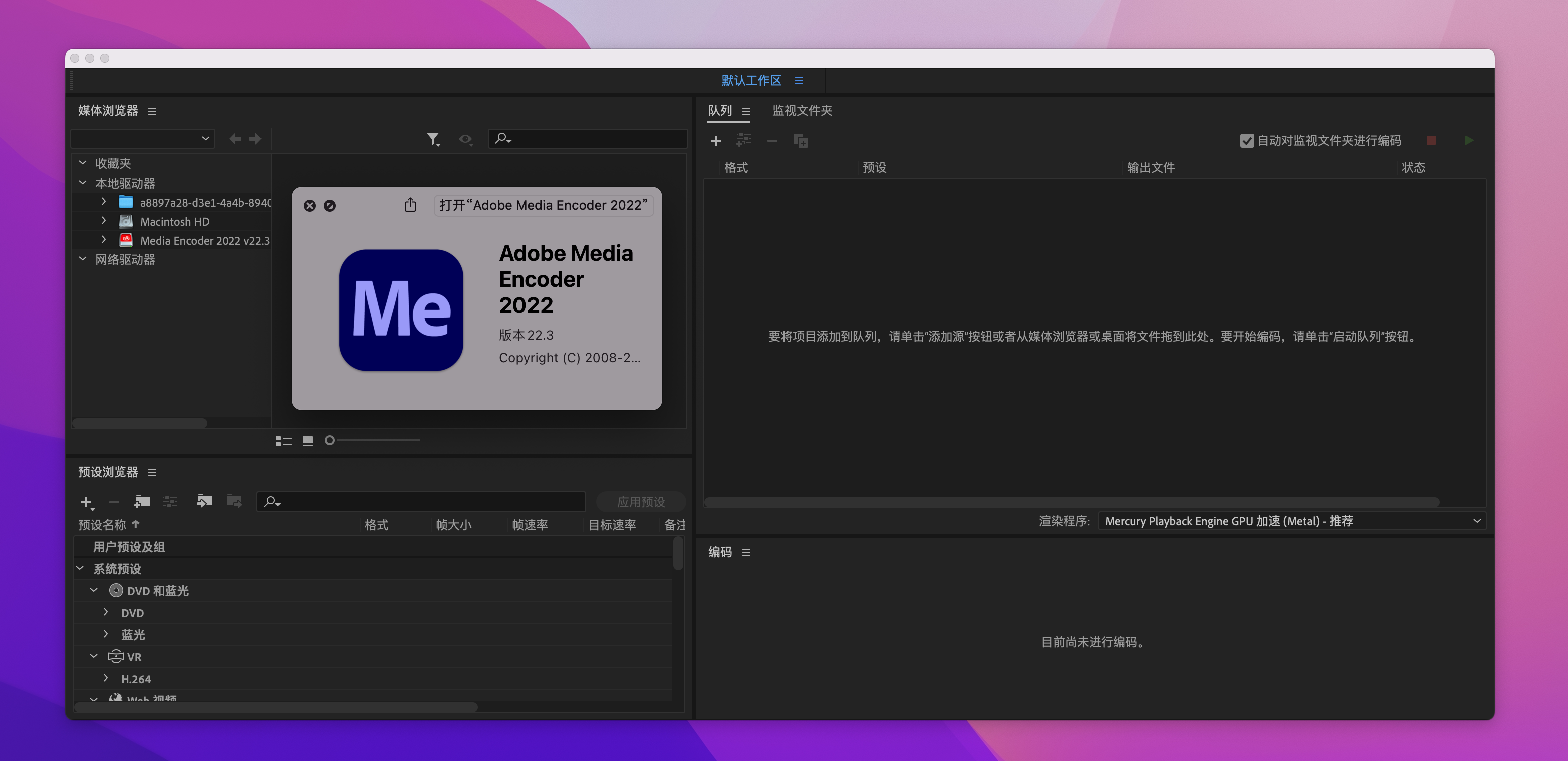
Task: Toggle auto-encode watch folders checkbox
Action: [1246, 141]
